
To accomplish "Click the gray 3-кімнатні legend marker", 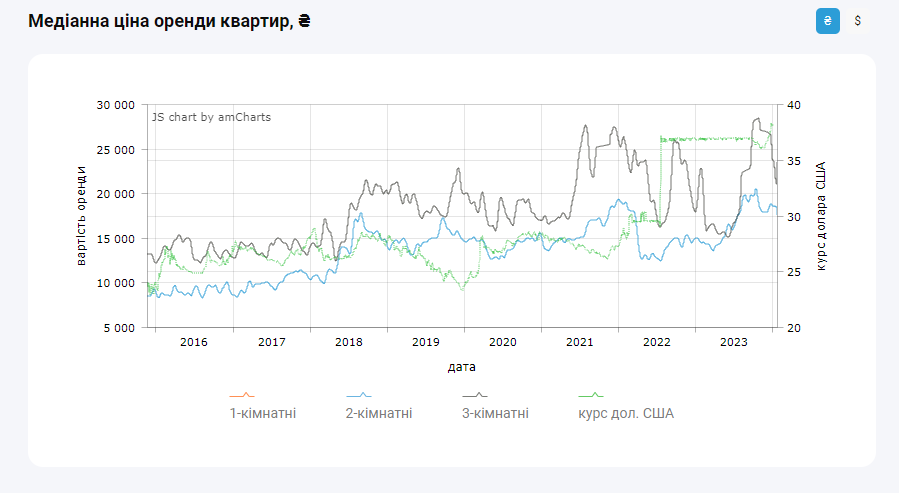I will (x=475, y=396).
